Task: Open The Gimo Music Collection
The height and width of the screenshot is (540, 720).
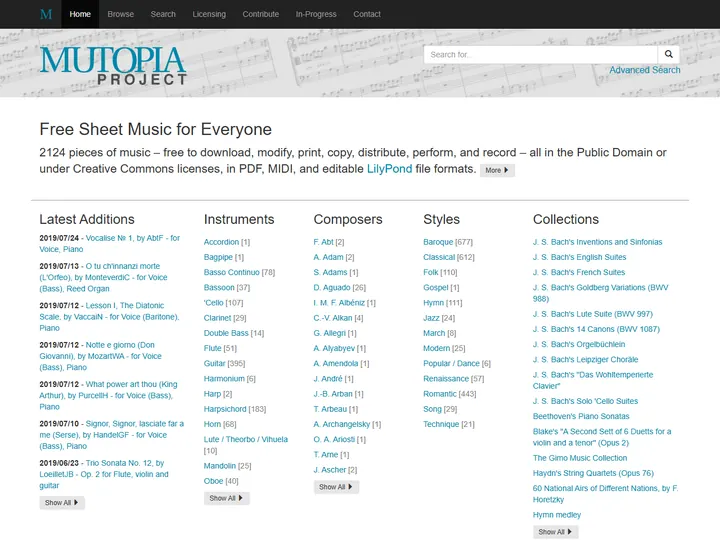Action: click(580, 458)
